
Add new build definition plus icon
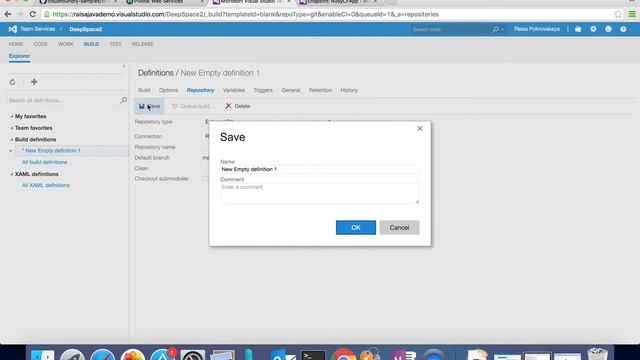(x=34, y=82)
